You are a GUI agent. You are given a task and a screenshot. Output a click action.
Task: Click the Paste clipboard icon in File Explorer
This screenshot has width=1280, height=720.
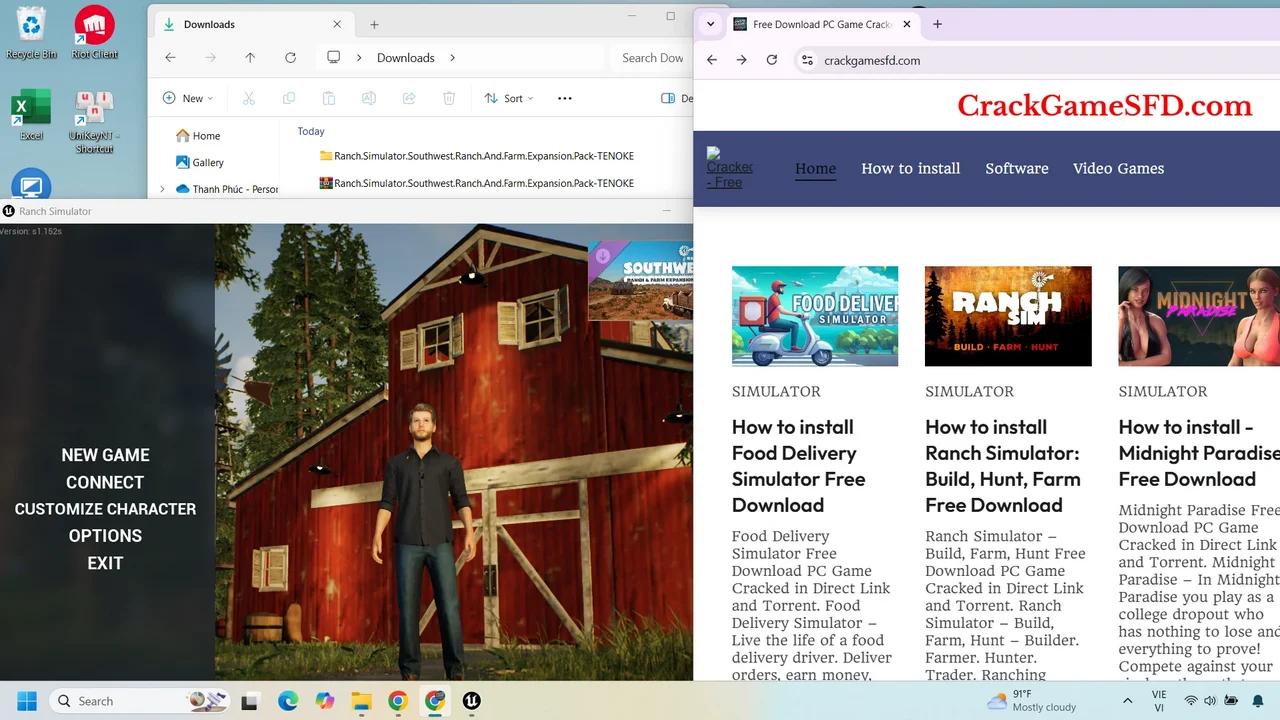coord(329,98)
